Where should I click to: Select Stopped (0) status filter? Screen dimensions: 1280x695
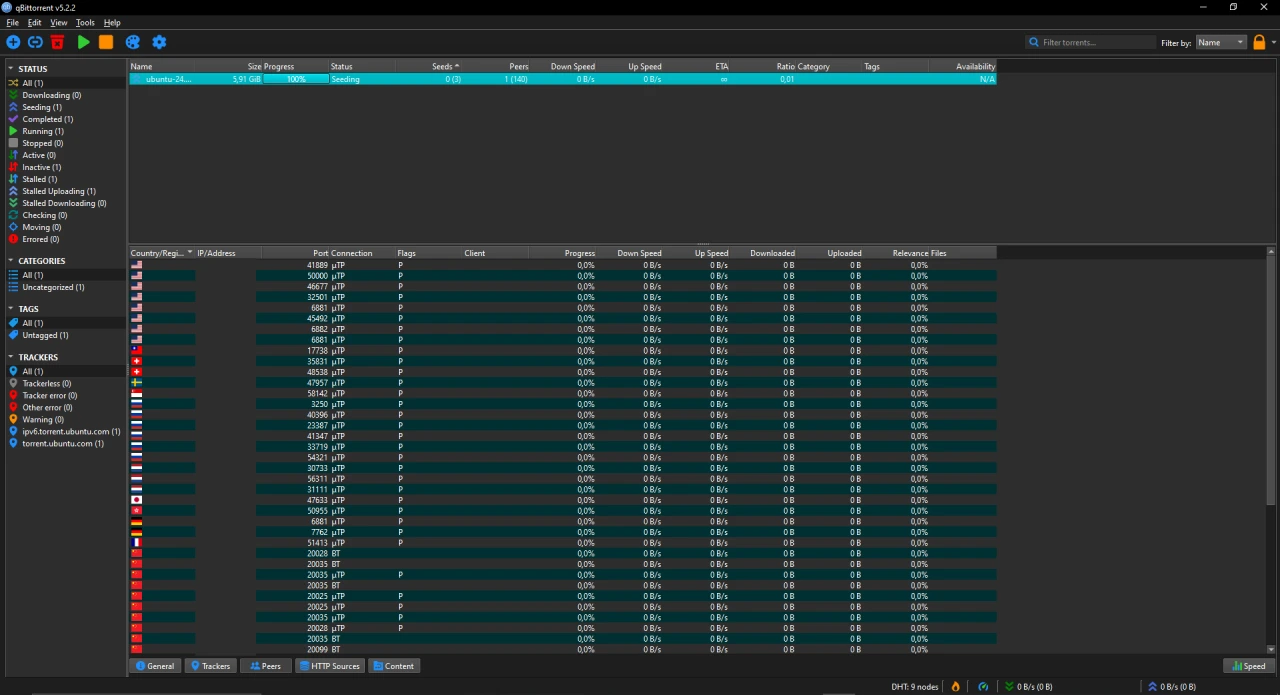pyautogui.click(x=43, y=143)
